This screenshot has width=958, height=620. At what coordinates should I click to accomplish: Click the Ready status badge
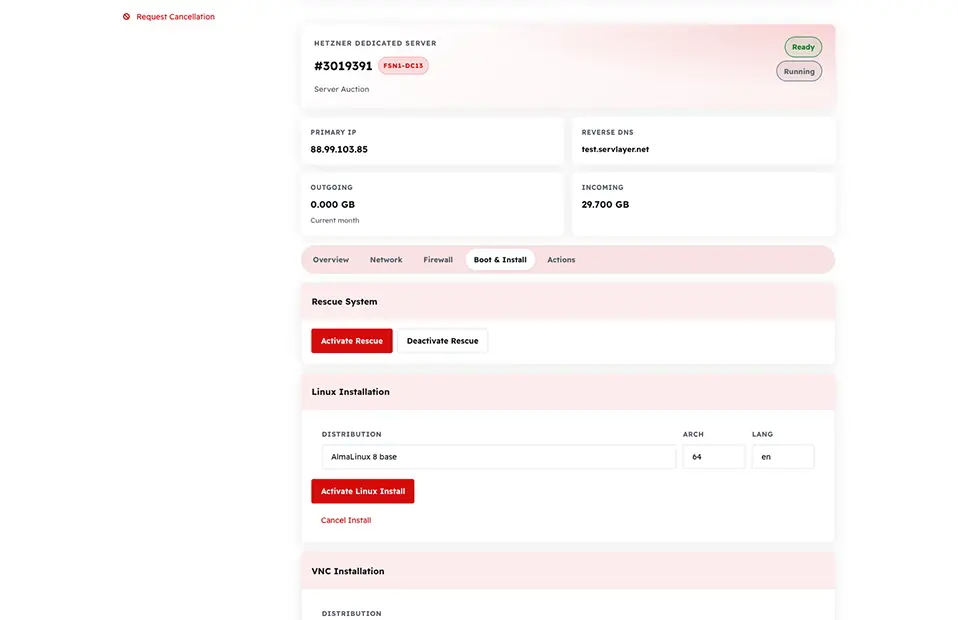tap(803, 47)
